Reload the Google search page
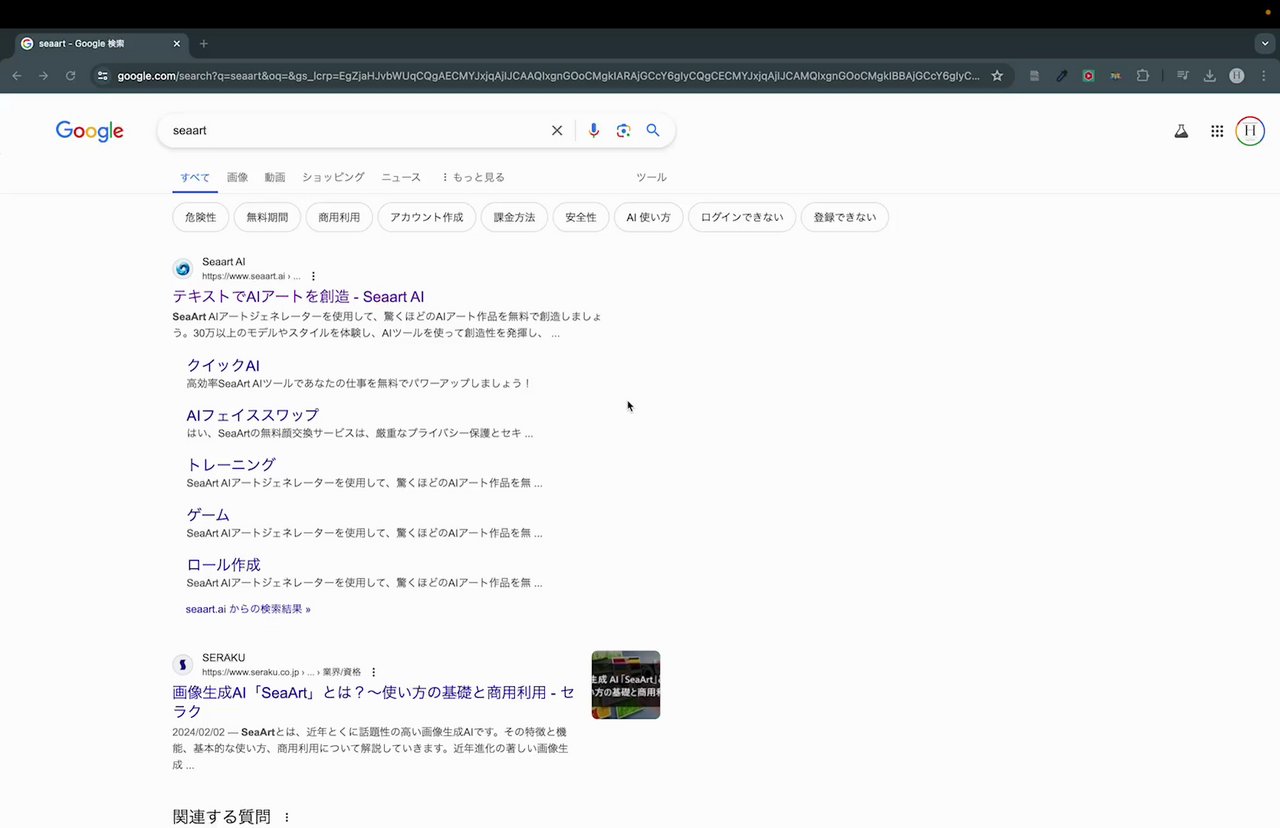The height and width of the screenshot is (828, 1280). (70, 76)
